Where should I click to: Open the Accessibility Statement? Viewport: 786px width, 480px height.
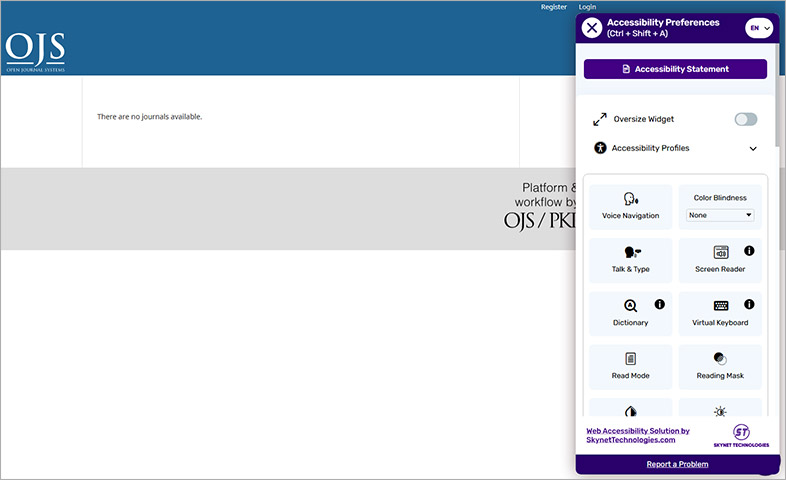pos(675,69)
